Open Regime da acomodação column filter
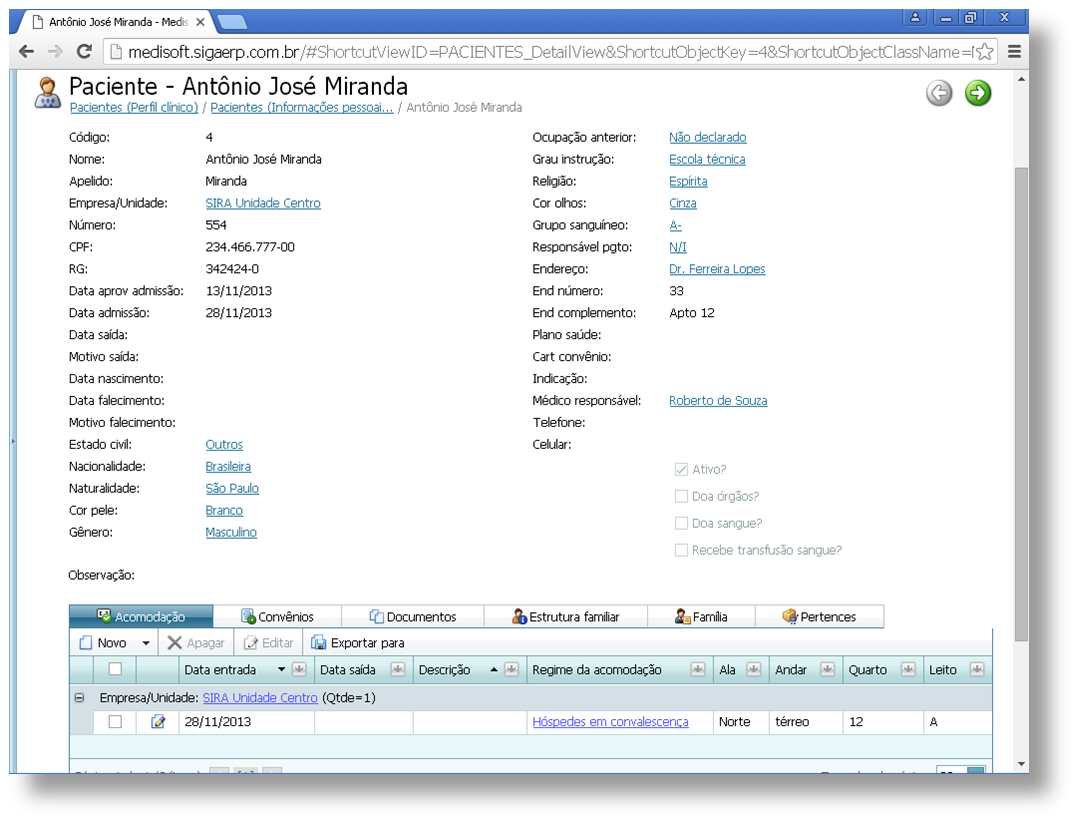Viewport: 1078px width, 823px height. click(x=698, y=669)
